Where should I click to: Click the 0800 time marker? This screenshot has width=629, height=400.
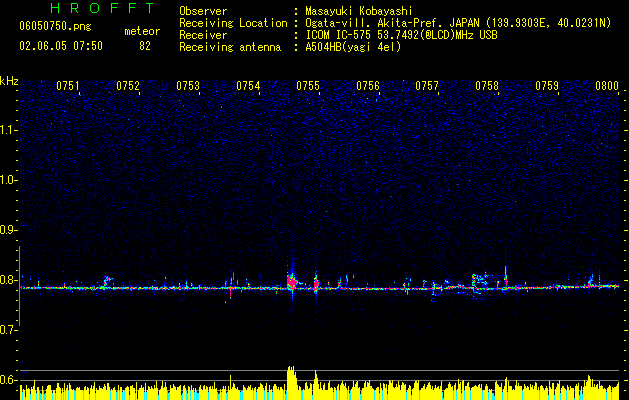[x=607, y=86]
